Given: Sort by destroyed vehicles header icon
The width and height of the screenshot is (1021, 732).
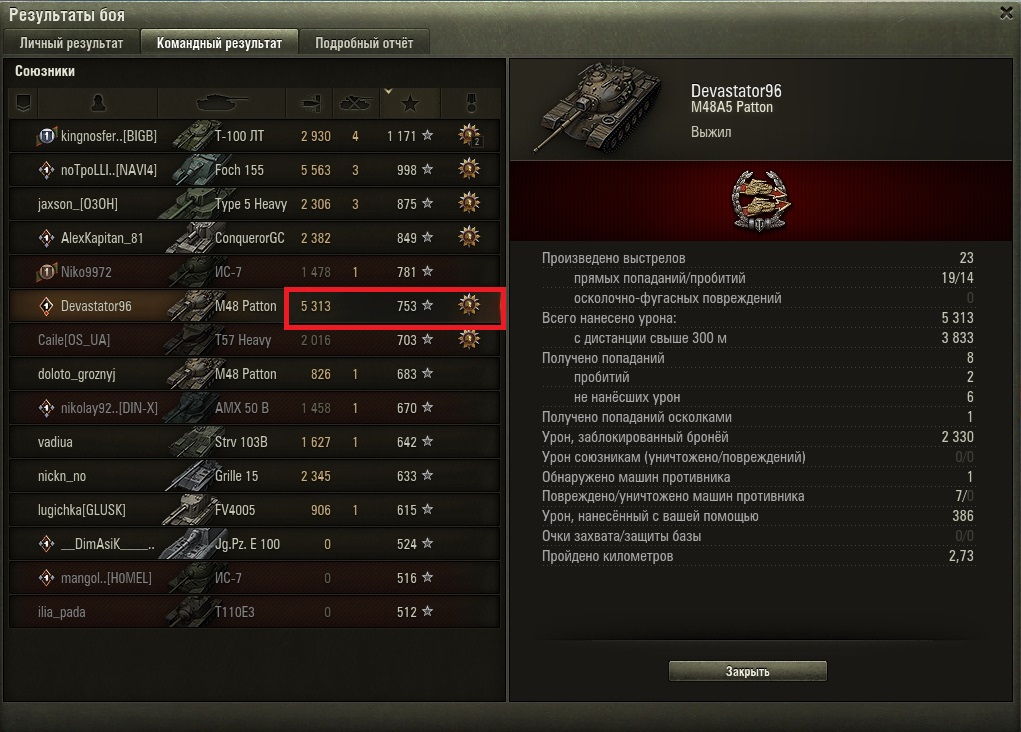Looking at the screenshot, I should pyautogui.click(x=356, y=103).
